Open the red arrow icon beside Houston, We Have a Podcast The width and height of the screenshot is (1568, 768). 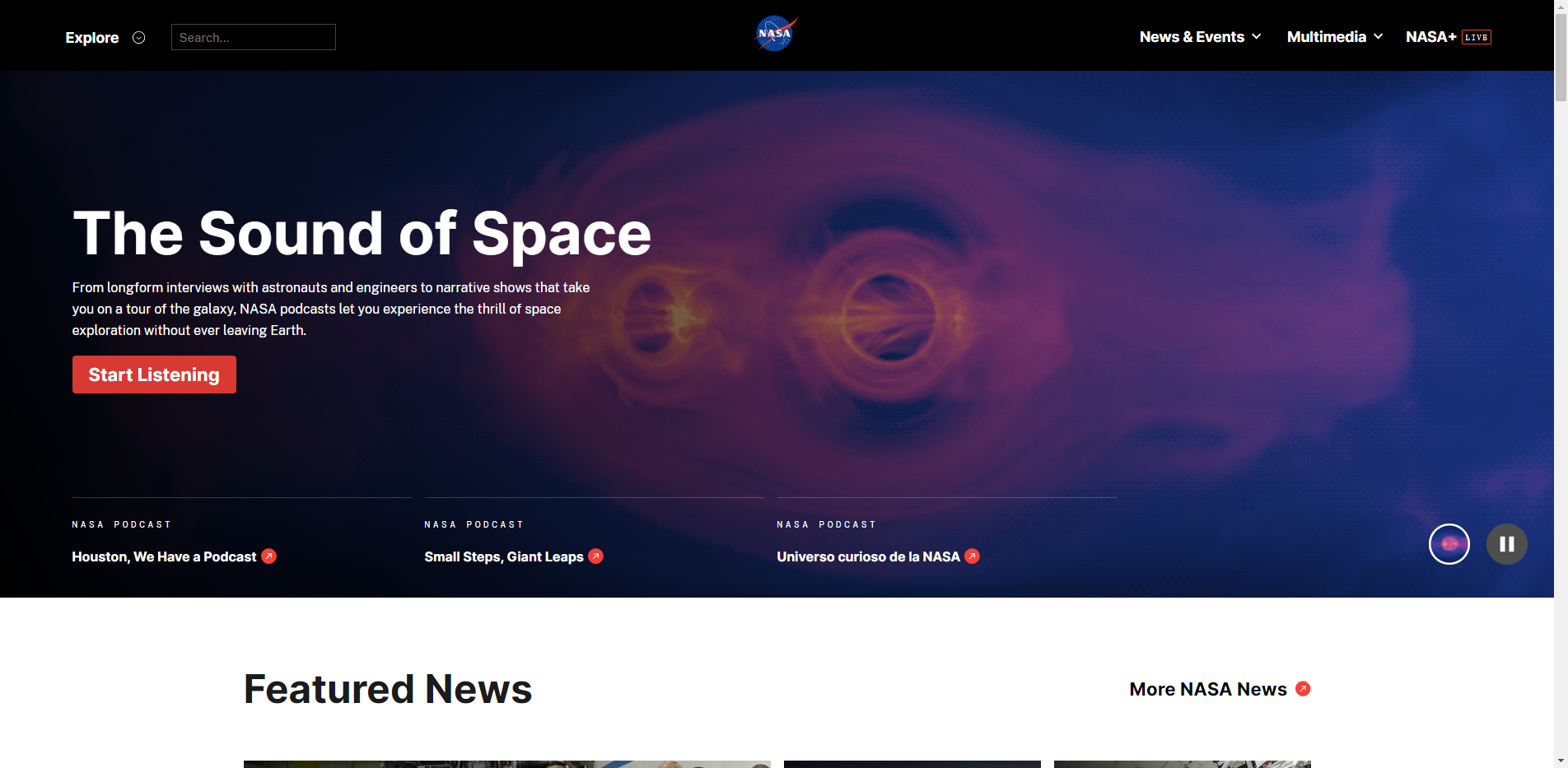pyautogui.click(x=268, y=556)
